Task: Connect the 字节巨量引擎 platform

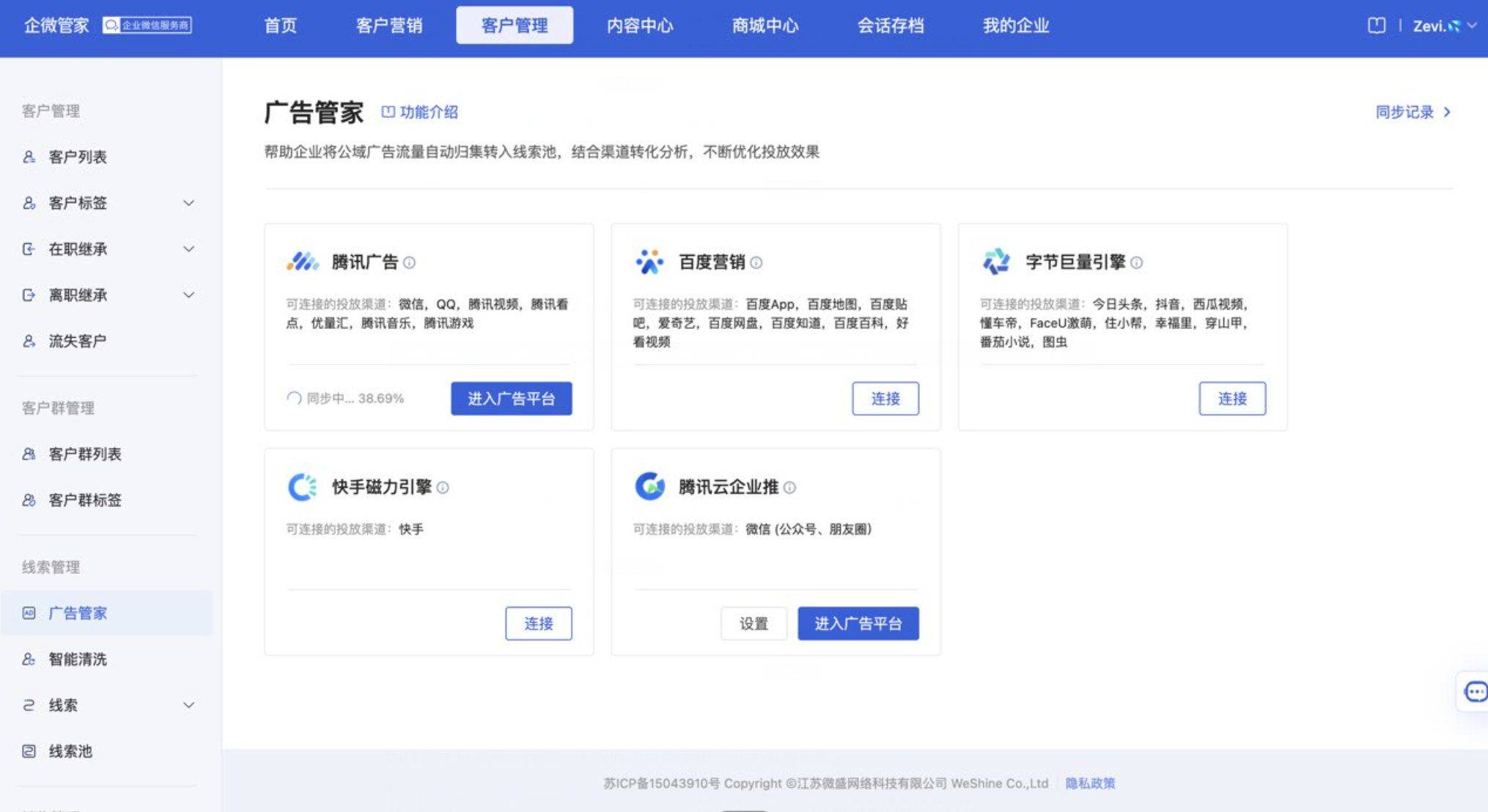Action: click(x=1232, y=399)
